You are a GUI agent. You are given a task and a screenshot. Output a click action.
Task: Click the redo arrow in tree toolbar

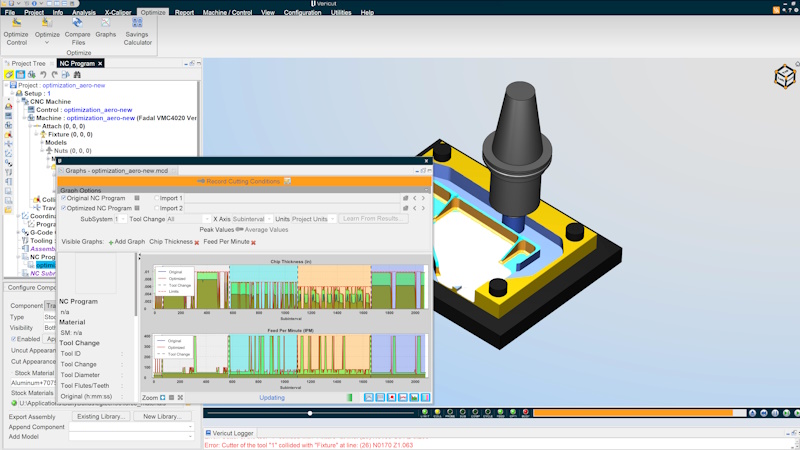point(55,74)
